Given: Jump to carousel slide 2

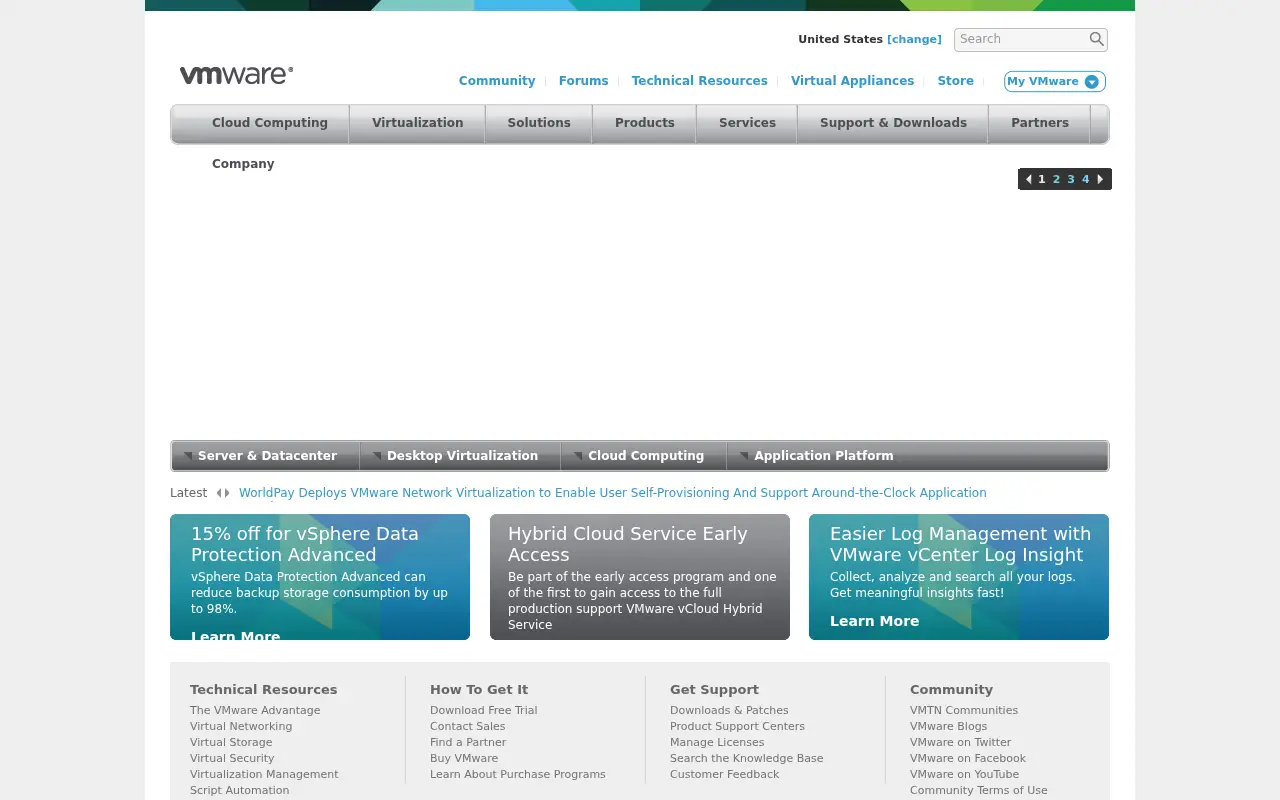Looking at the screenshot, I should tap(1056, 179).
